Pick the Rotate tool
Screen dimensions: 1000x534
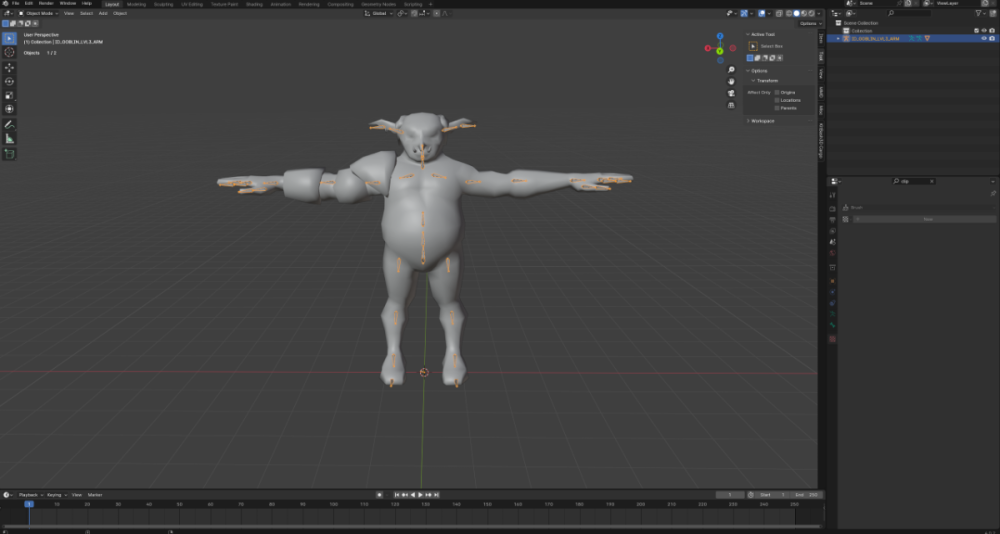tap(10, 81)
